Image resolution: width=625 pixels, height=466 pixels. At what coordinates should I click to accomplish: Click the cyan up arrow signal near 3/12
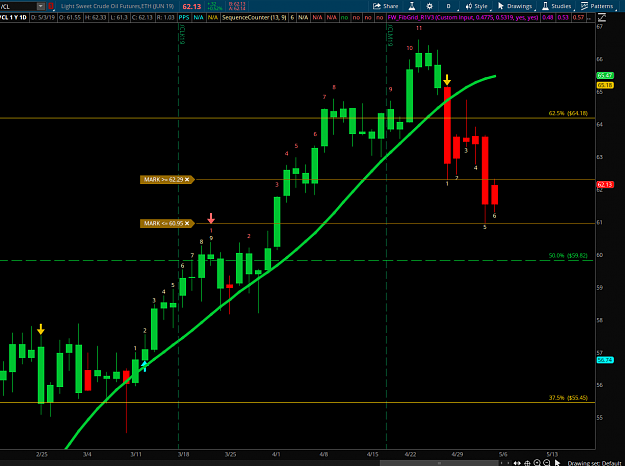144,366
